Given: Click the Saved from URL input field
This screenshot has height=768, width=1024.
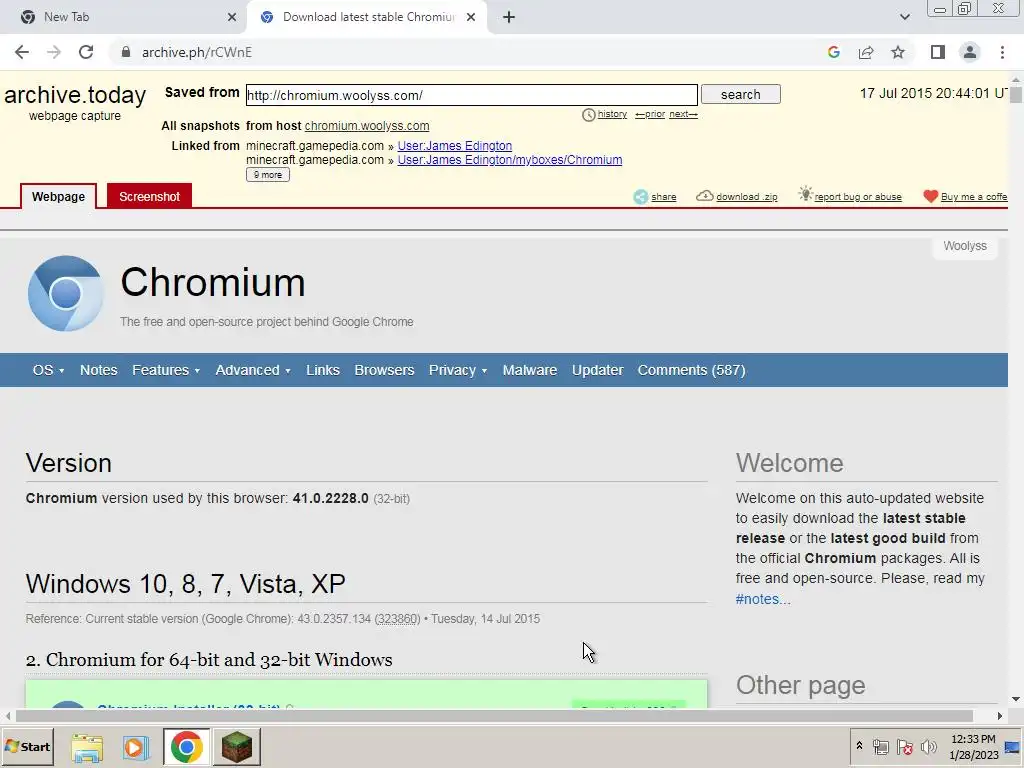Looking at the screenshot, I should (472, 95).
